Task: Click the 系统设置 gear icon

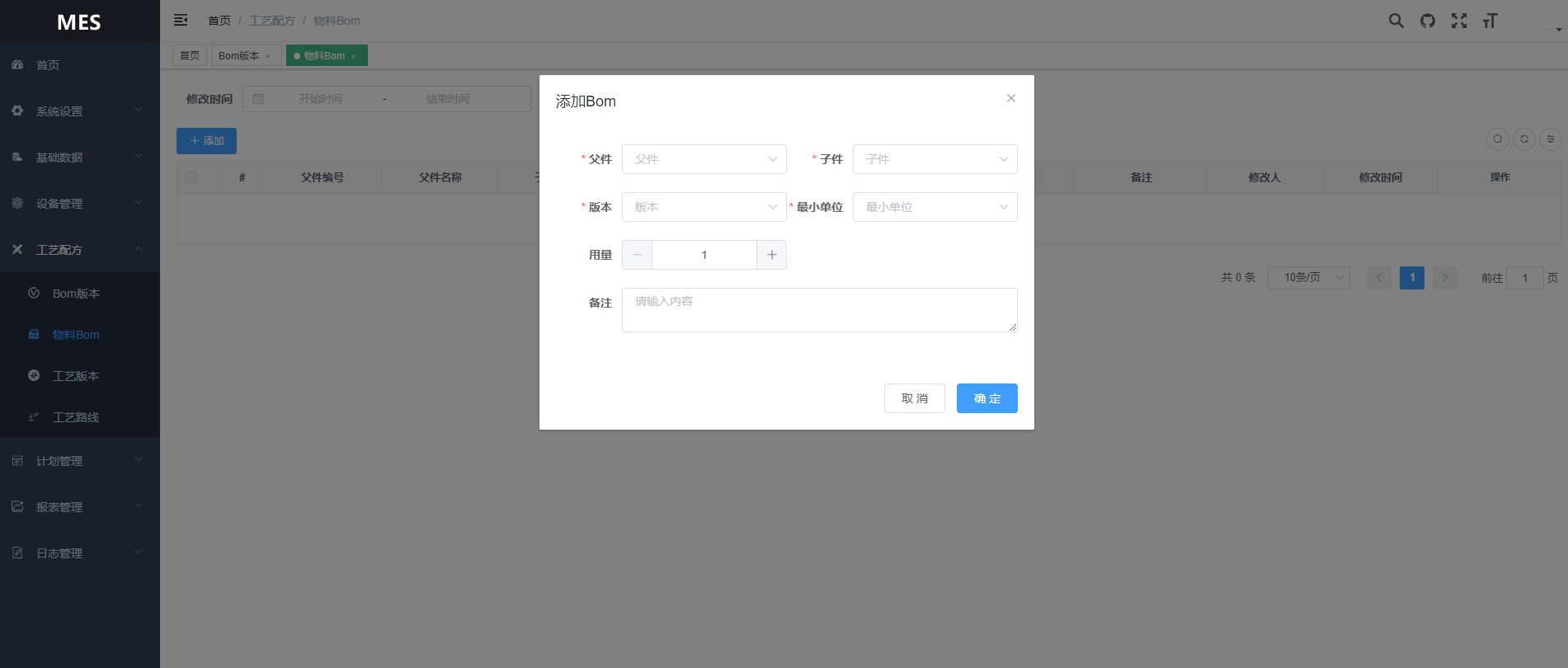Action: [x=17, y=111]
